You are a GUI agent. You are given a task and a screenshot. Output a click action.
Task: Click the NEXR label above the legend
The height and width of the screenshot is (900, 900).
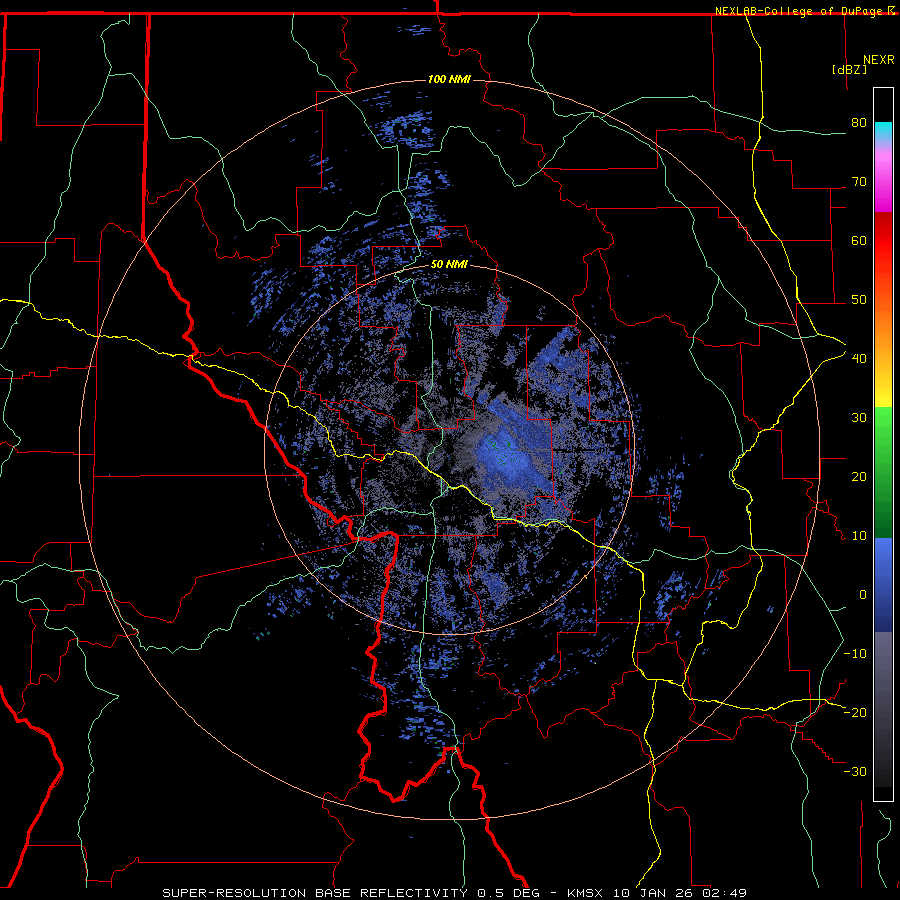coord(879,60)
